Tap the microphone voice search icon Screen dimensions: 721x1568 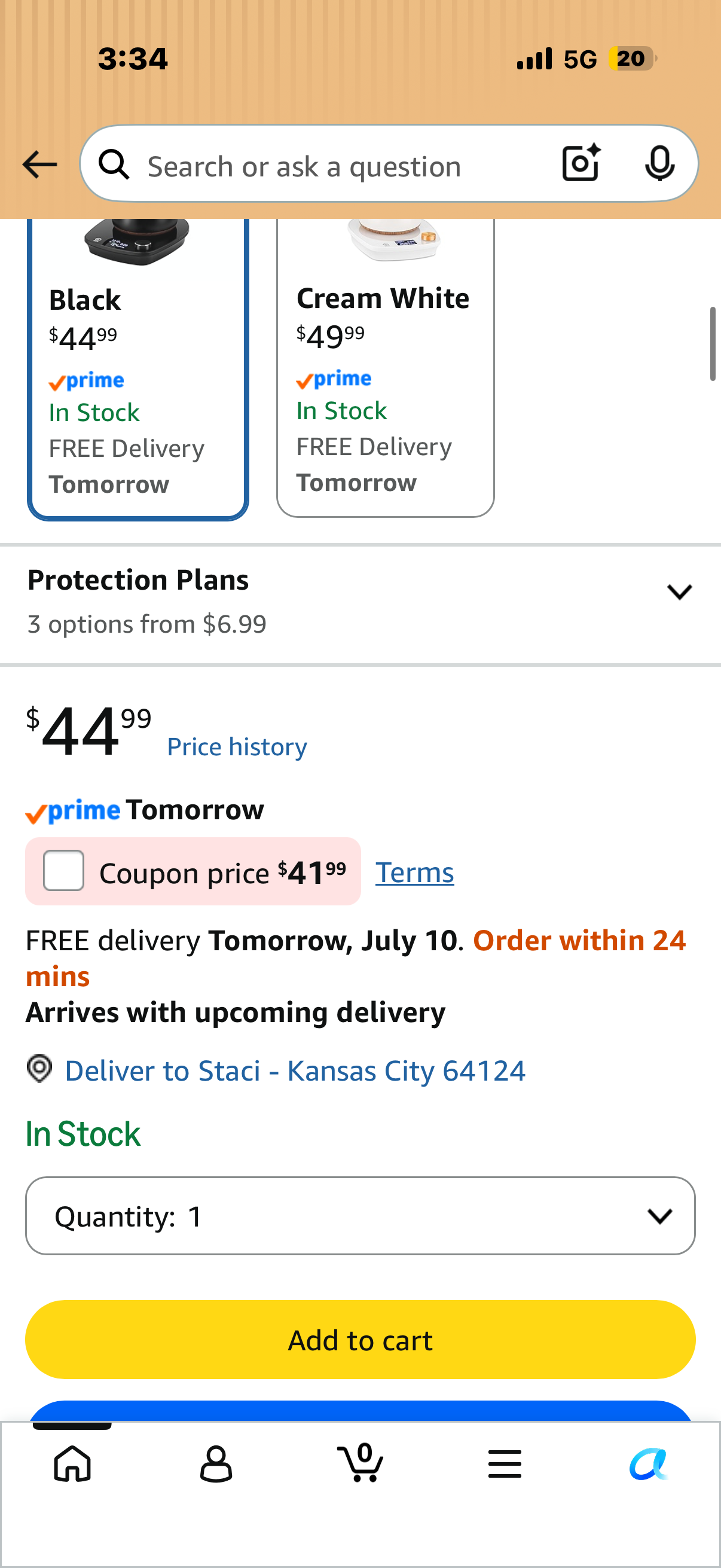coord(659,164)
